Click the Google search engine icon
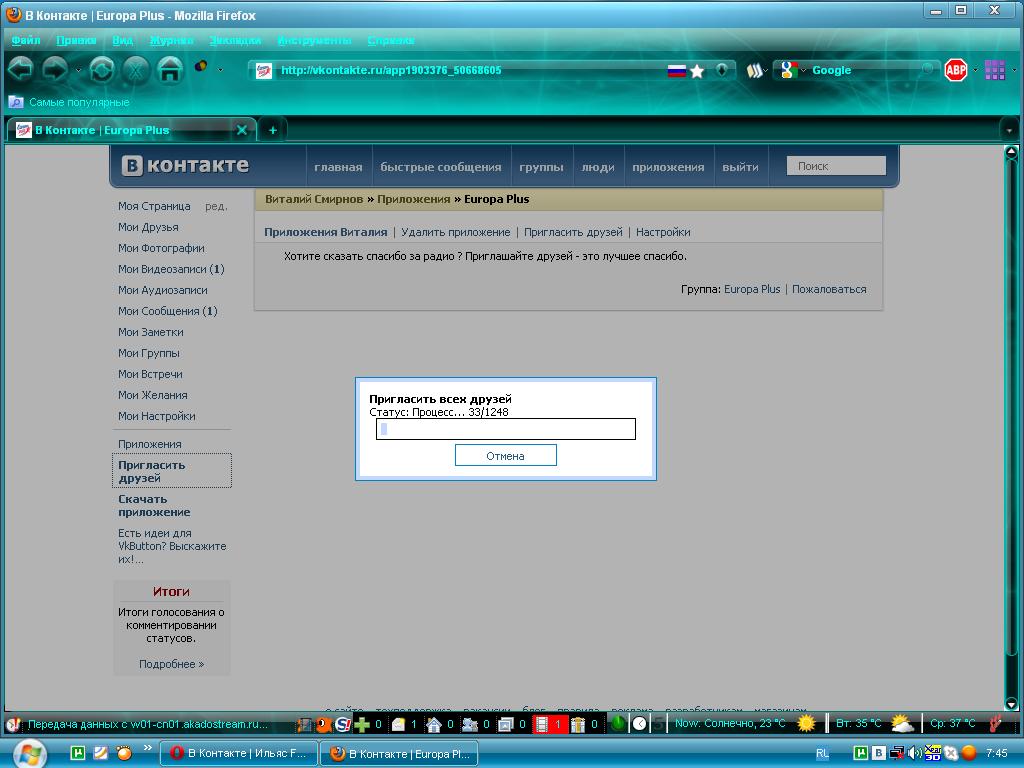The image size is (1024, 768). click(x=788, y=70)
